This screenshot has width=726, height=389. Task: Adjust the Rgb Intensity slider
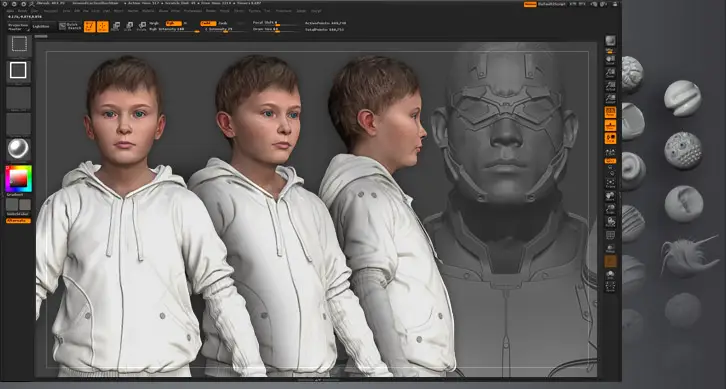(x=174, y=29)
